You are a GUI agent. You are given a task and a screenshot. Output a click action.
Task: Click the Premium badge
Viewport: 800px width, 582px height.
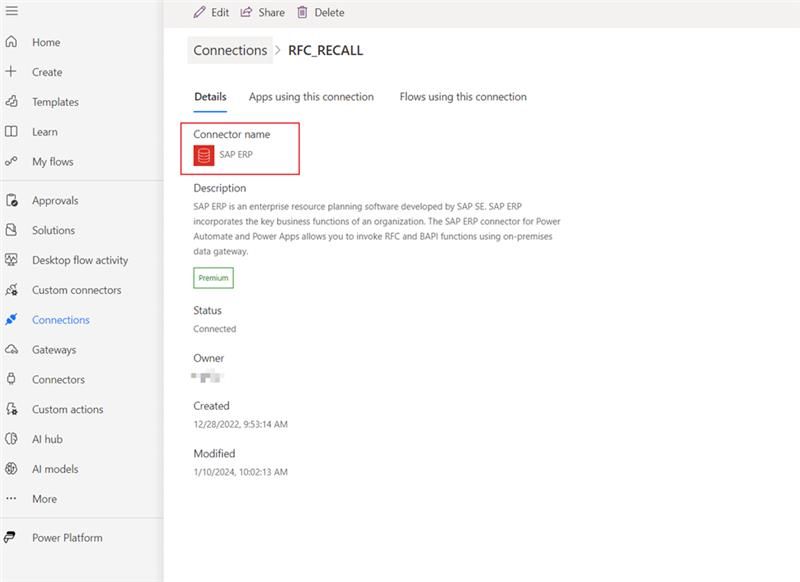coord(213,278)
